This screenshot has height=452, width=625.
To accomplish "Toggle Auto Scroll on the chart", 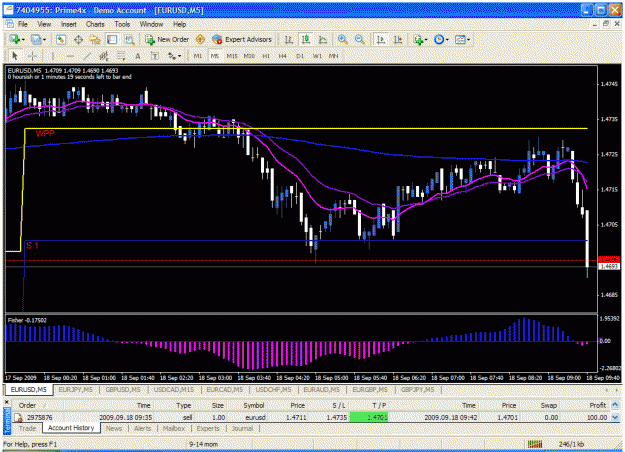I will pos(381,39).
